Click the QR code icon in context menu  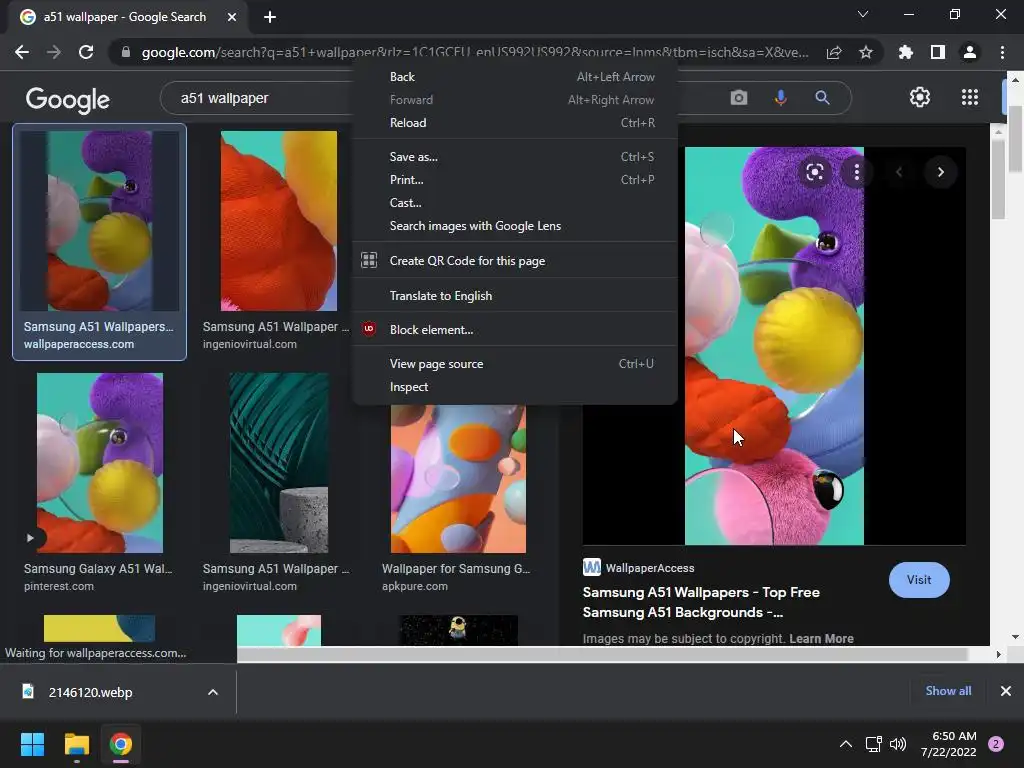(x=369, y=260)
